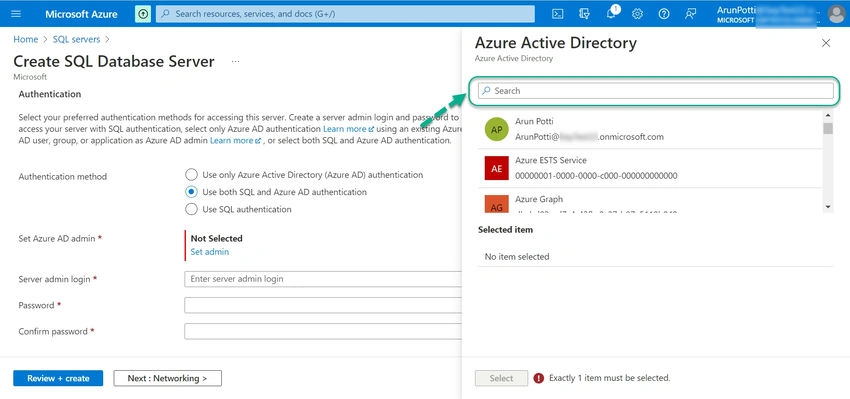850x399 pixels.
Task: Open the account avatar menu
Action: point(836,14)
